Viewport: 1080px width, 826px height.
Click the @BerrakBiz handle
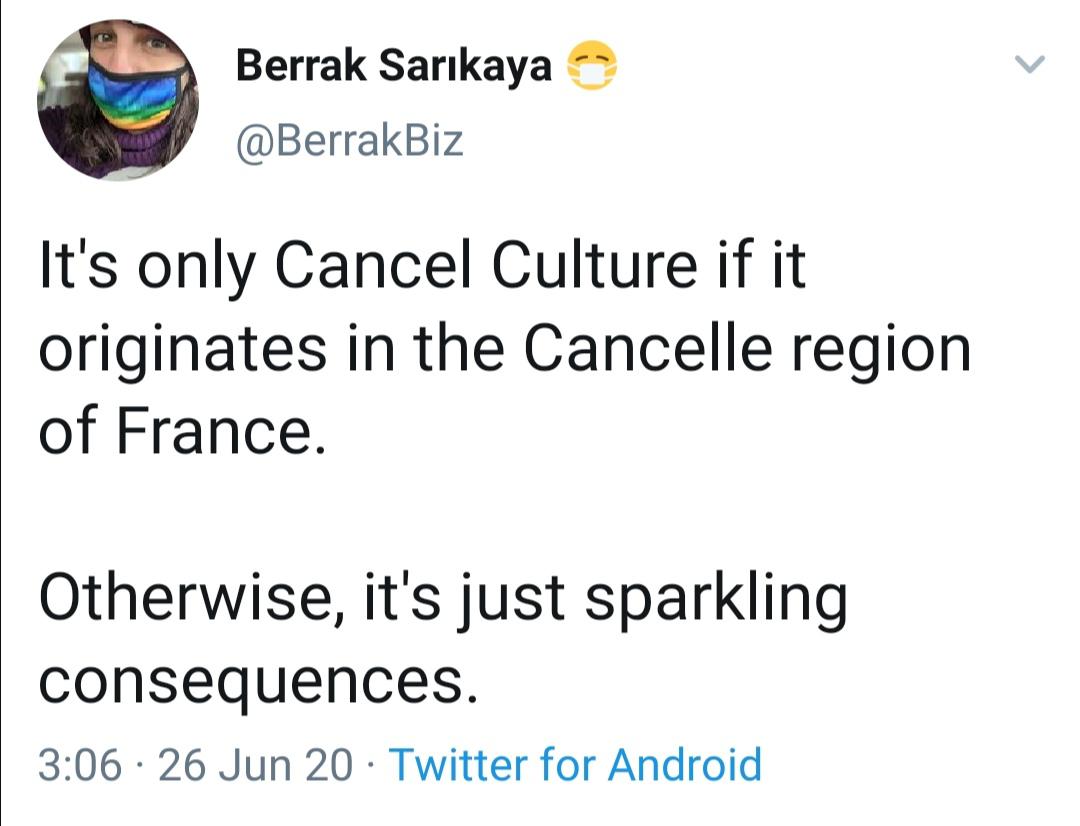[350, 140]
